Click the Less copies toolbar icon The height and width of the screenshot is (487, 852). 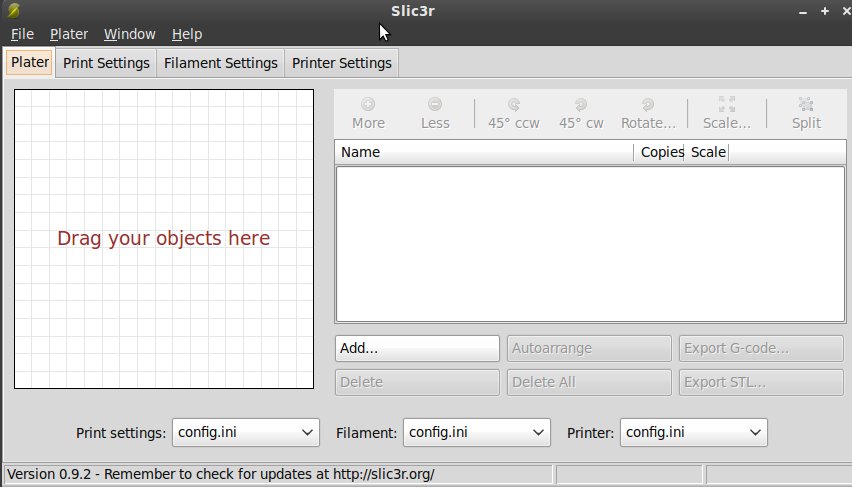click(x=435, y=112)
